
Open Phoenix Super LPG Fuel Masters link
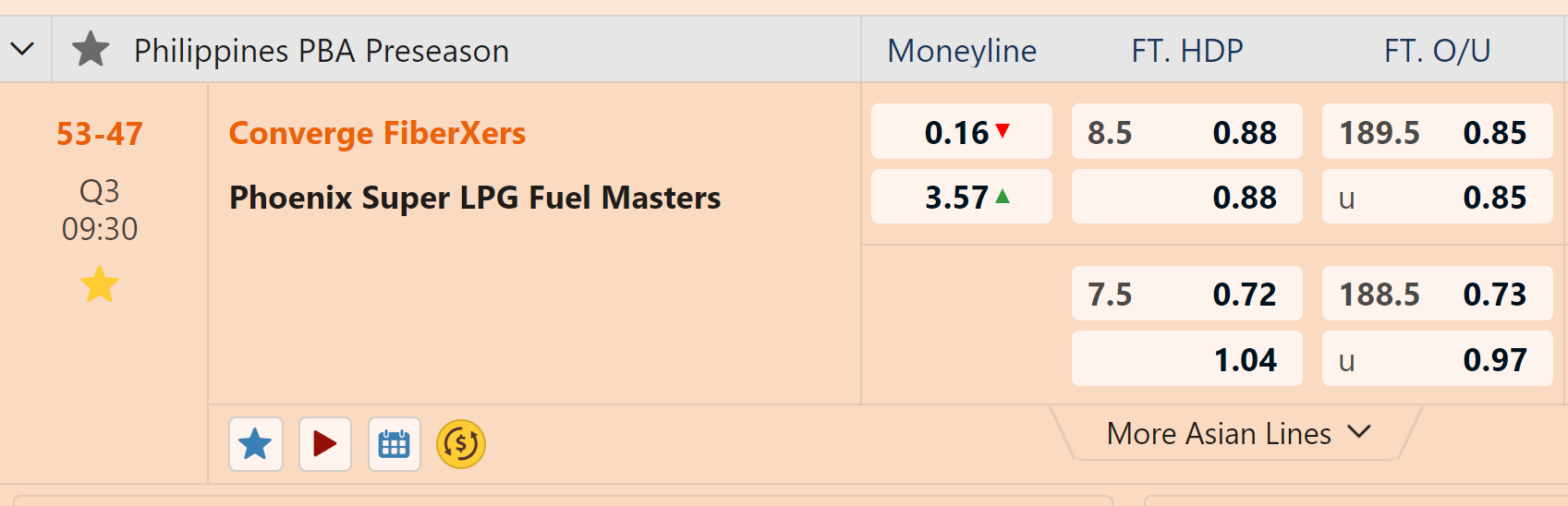click(475, 198)
